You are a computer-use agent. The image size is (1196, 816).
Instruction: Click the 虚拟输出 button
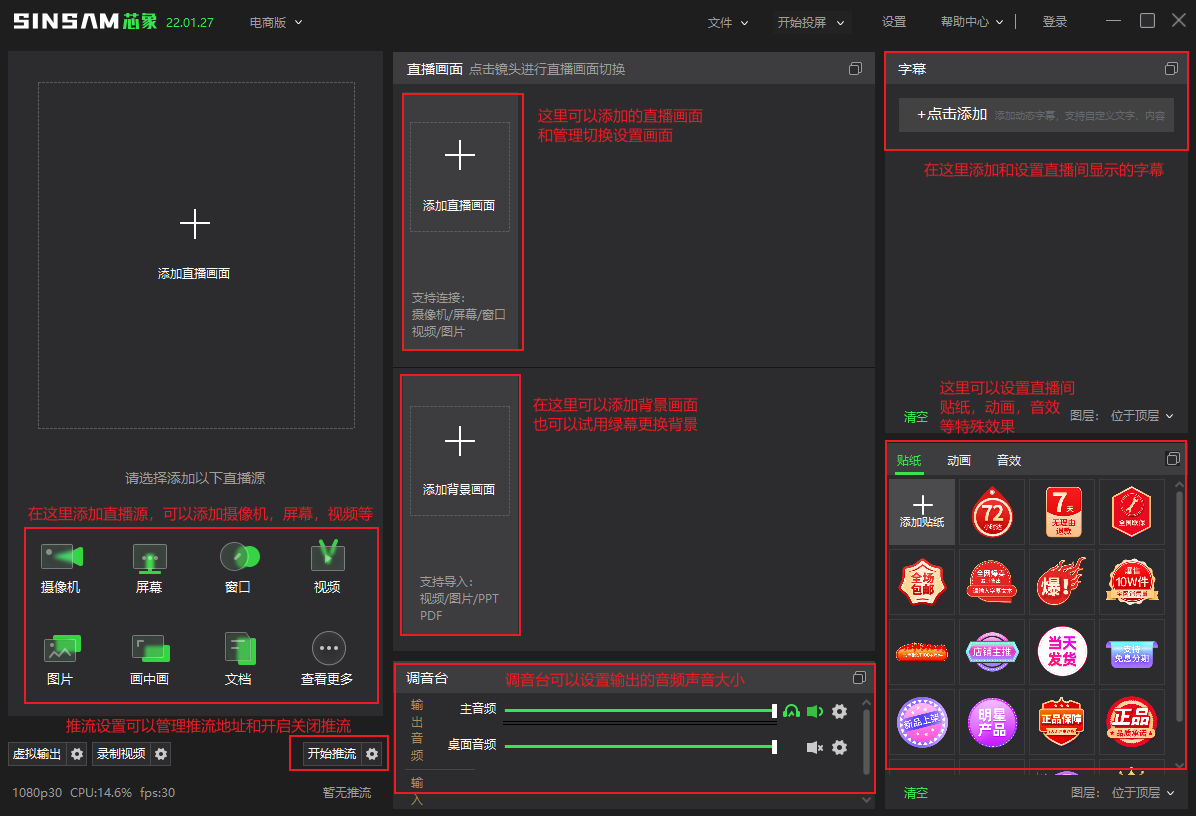coord(37,753)
